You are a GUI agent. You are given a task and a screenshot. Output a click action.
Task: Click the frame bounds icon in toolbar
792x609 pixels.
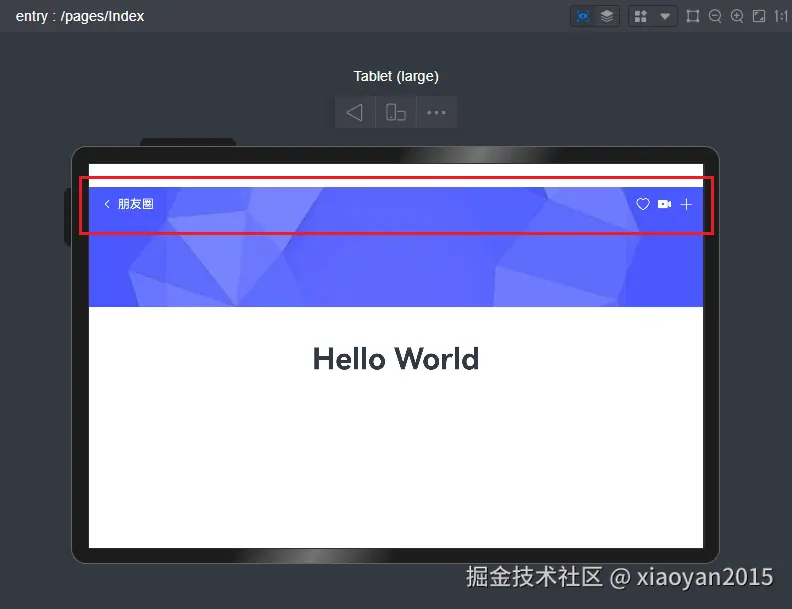click(x=693, y=16)
